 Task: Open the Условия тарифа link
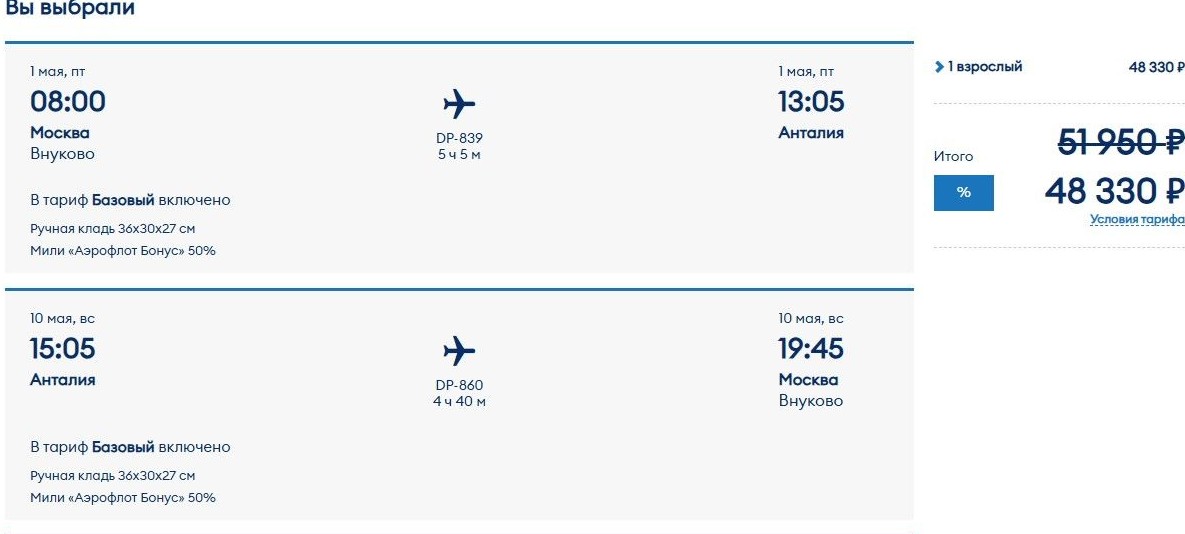[1137, 219]
